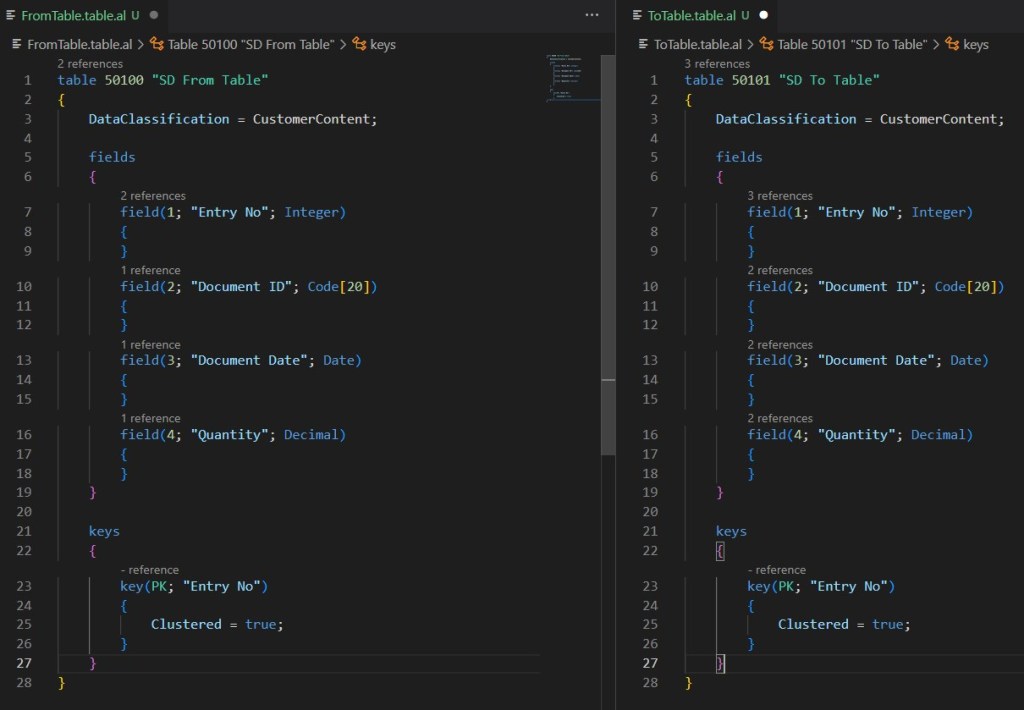Click the symbol icon beside Table 50100 breadcrumb
This screenshot has height=710, width=1024.
pyautogui.click(x=158, y=45)
